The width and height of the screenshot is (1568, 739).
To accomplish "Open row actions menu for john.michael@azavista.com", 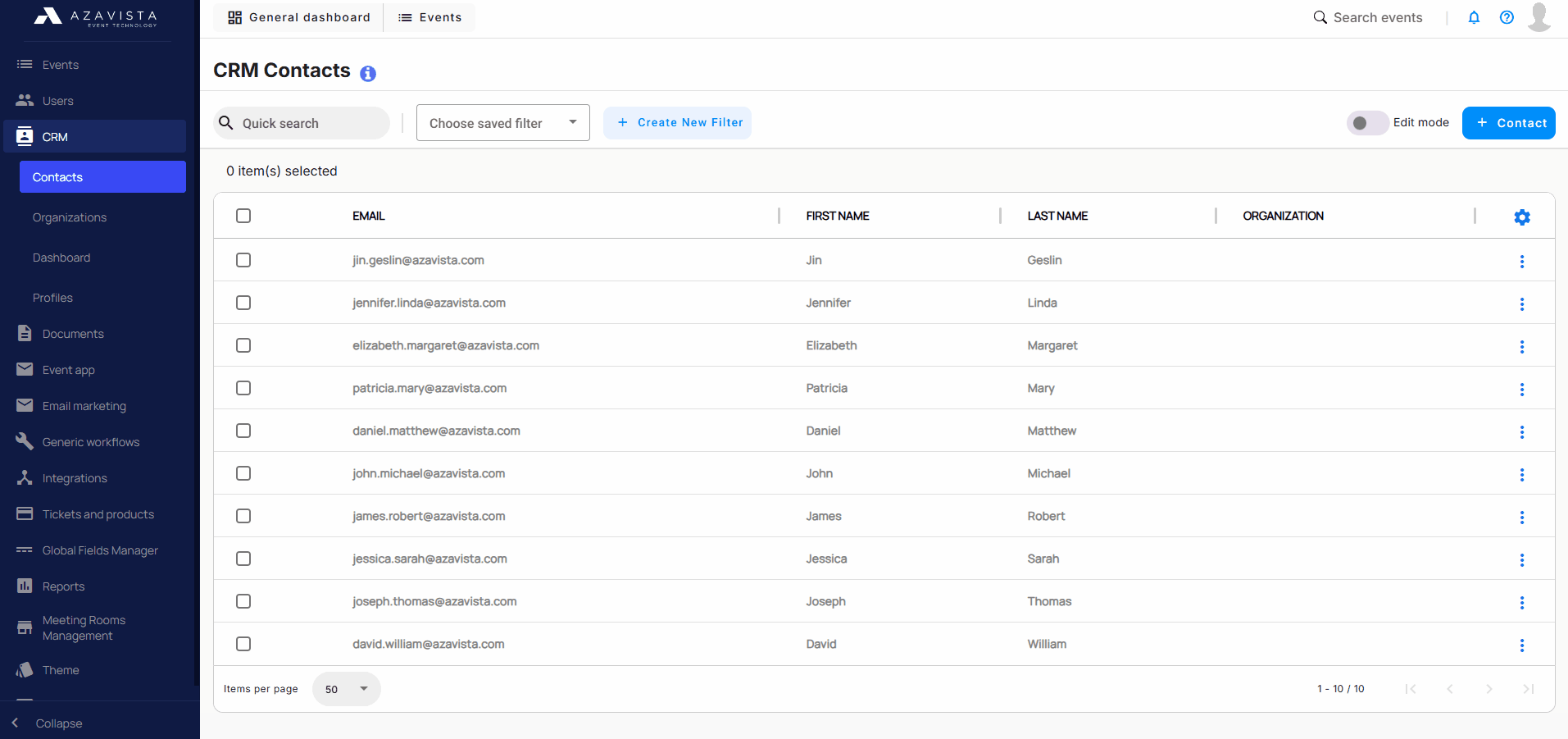I will [1522, 475].
